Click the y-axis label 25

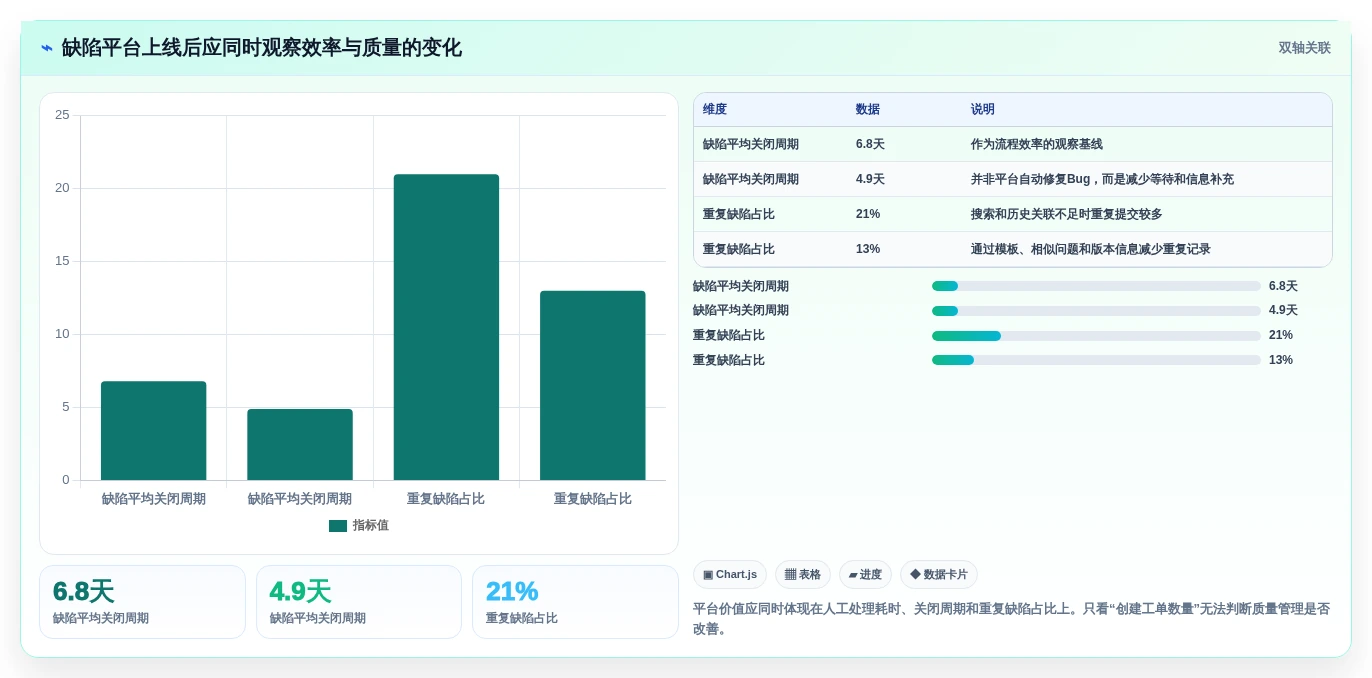[x=62, y=115]
